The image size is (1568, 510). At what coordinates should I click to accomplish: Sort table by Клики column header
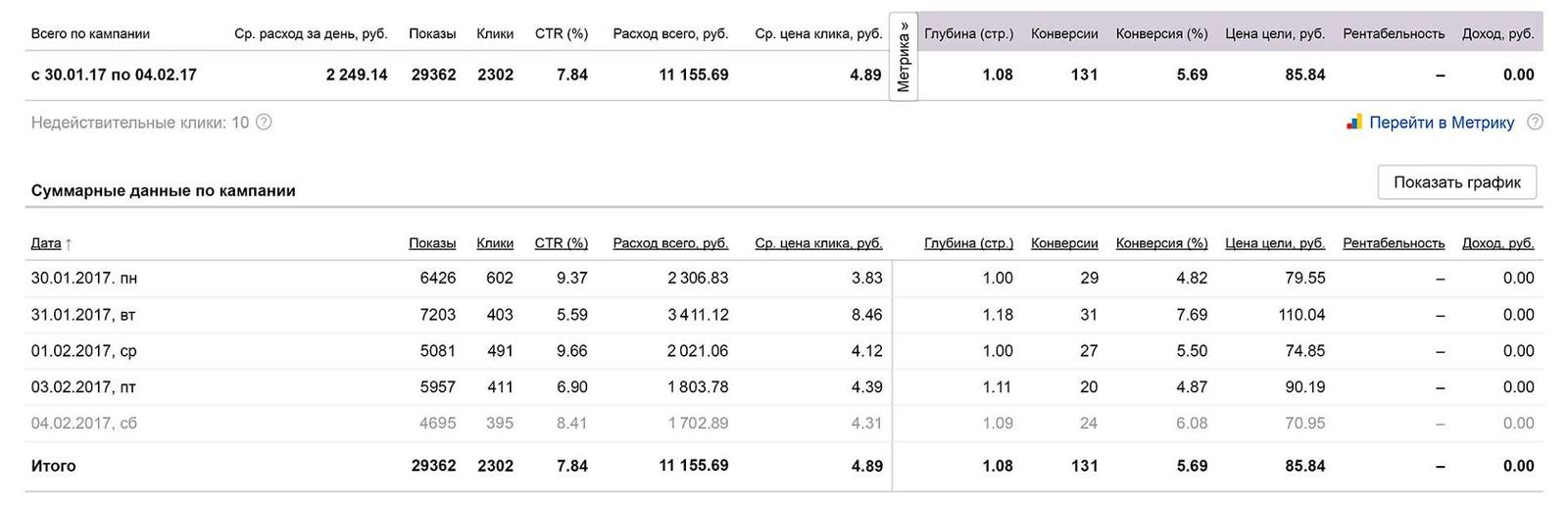[x=495, y=243]
